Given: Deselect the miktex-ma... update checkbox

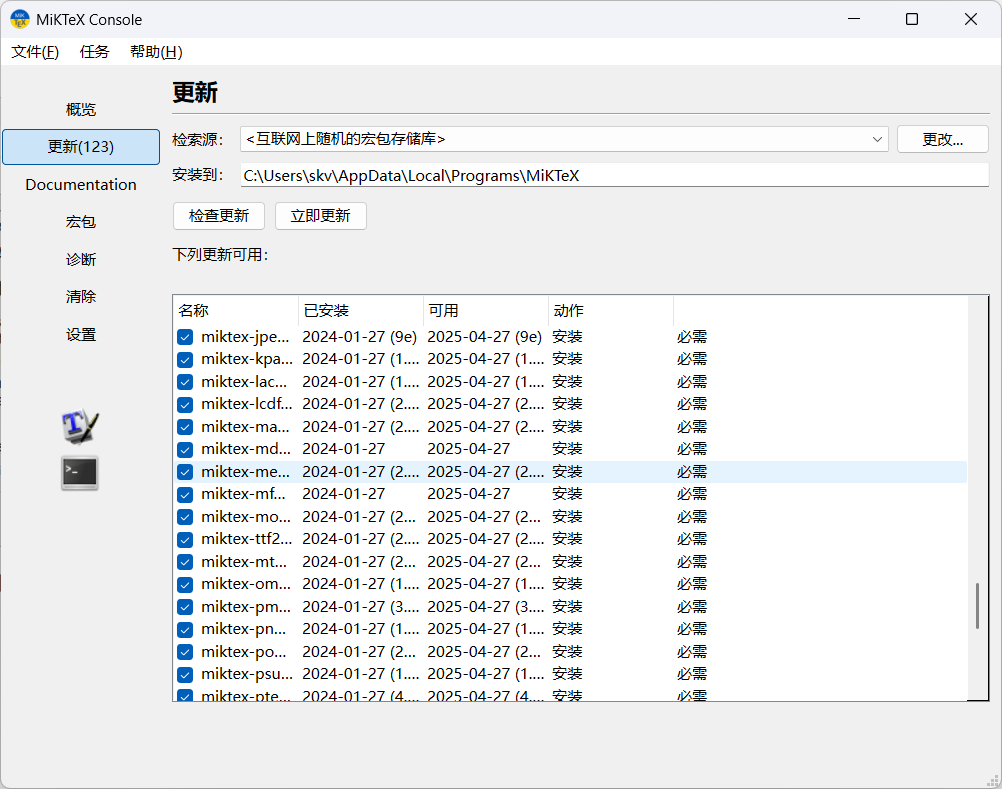Looking at the screenshot, I should point(185,427).
